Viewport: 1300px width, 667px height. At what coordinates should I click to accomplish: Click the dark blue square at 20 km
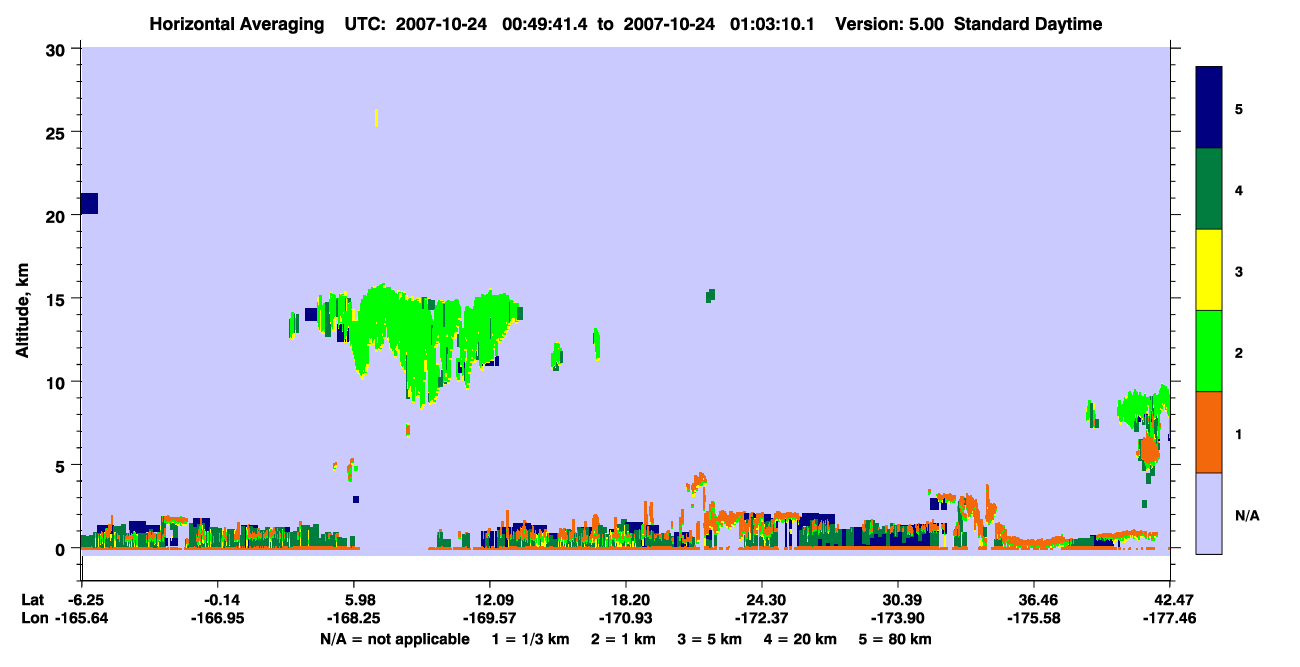tap(89, 203)
